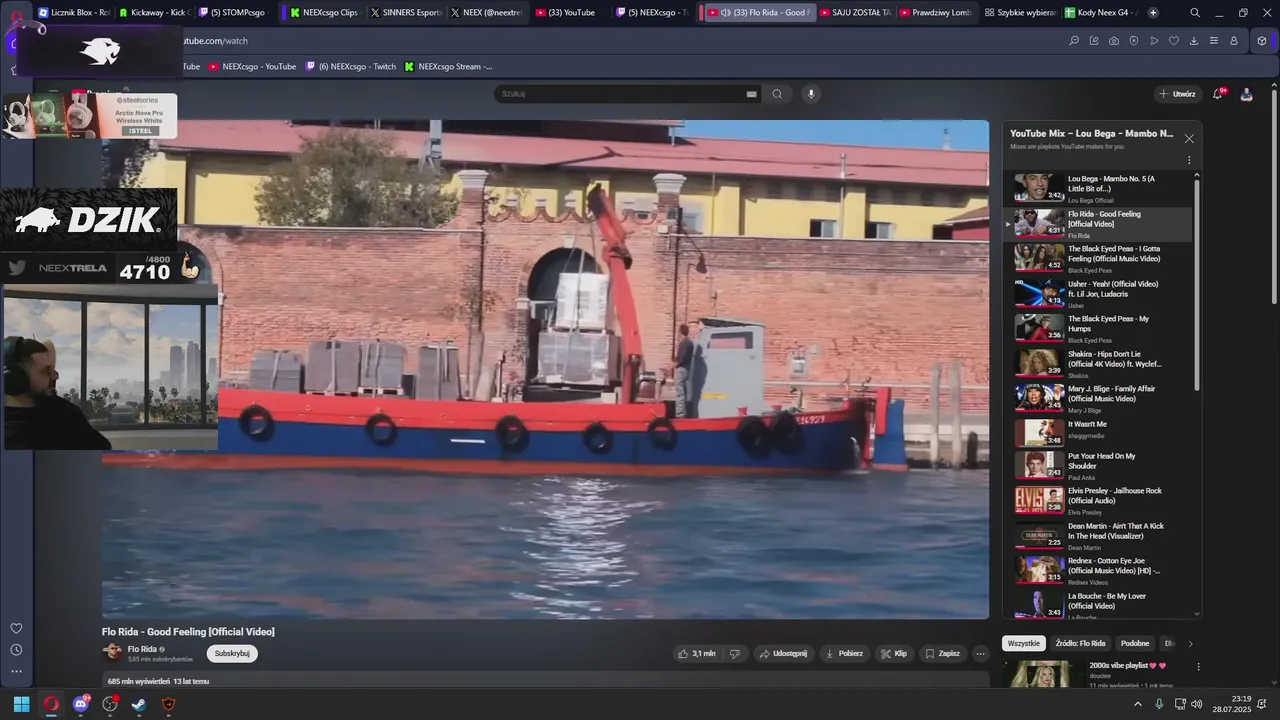Open the Pinboards edit-note icon
The width and height of the screenshot is (1280, 720).
point(1094,41)
